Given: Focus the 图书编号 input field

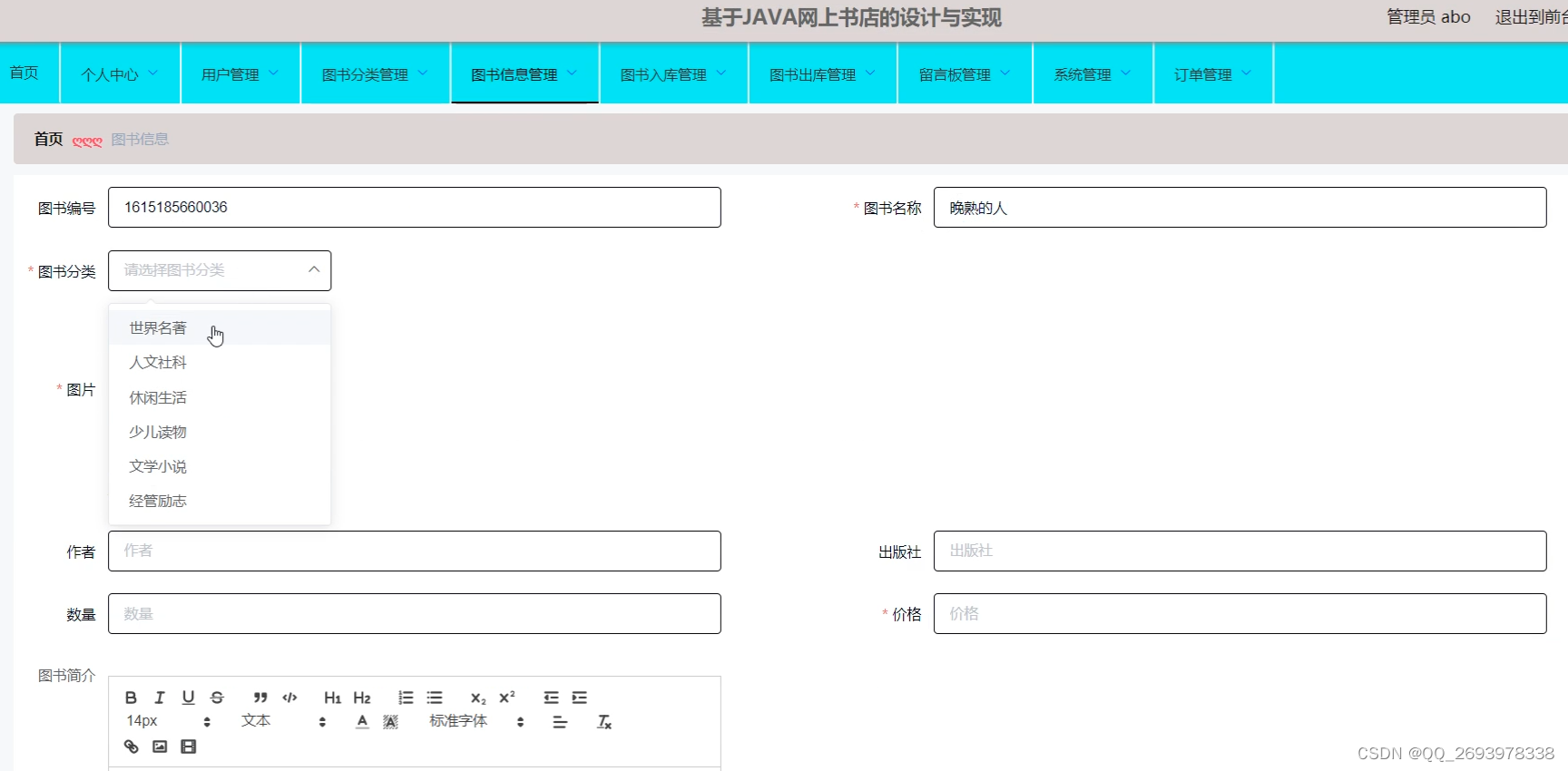Looking at the screenshot, I should 415,207.
